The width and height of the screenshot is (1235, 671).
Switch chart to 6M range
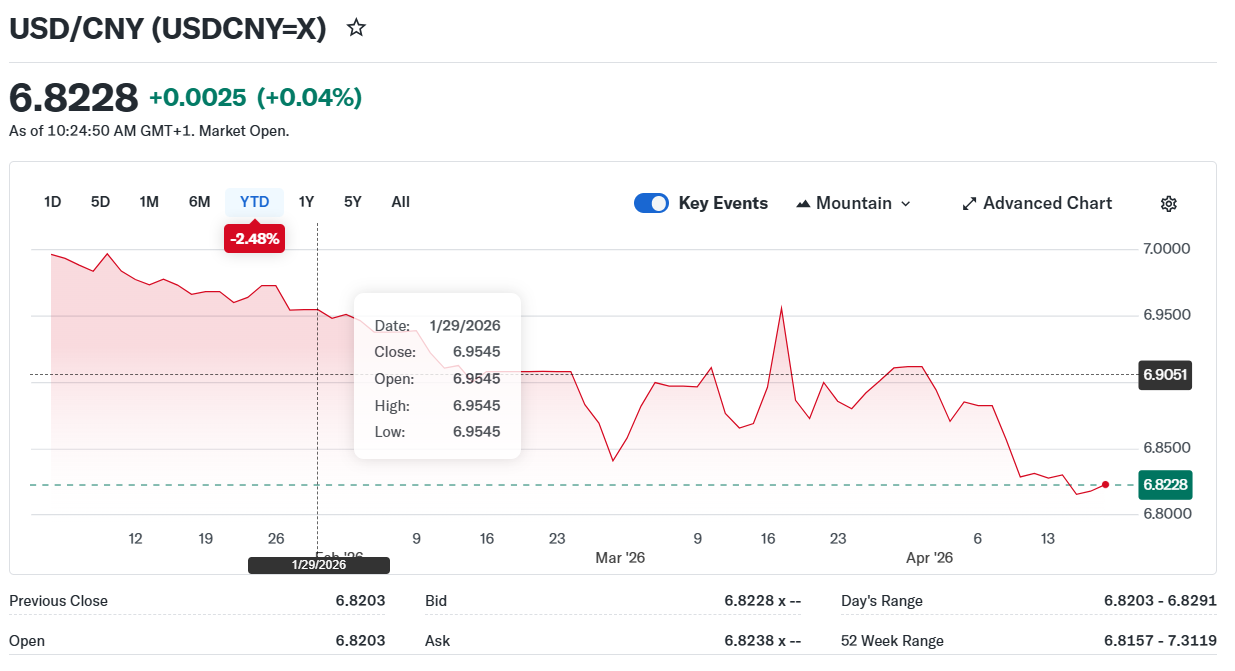coord(199,202)
